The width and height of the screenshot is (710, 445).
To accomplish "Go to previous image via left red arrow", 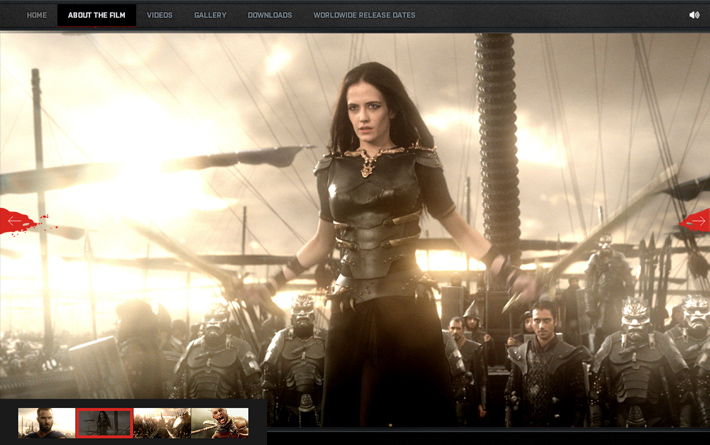I will point(16,221).
